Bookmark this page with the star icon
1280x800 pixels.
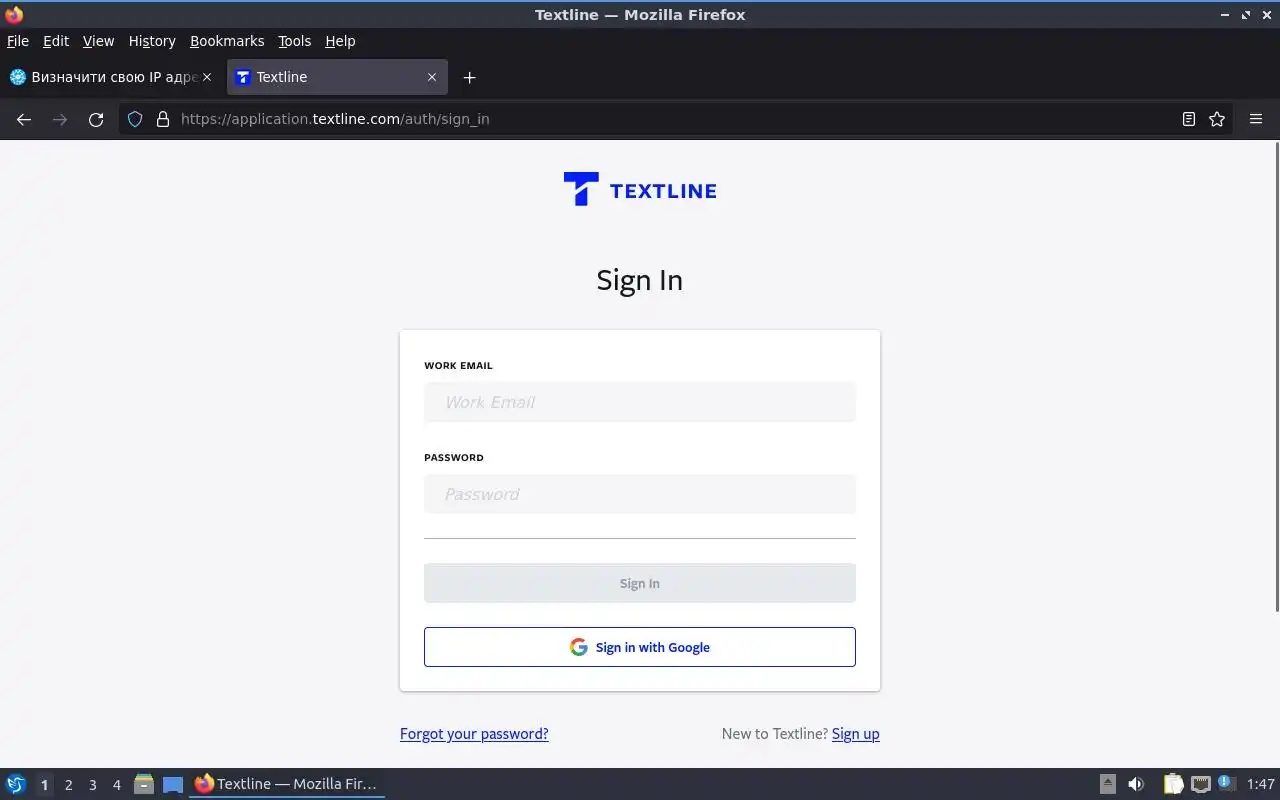tap(1217, 119)
